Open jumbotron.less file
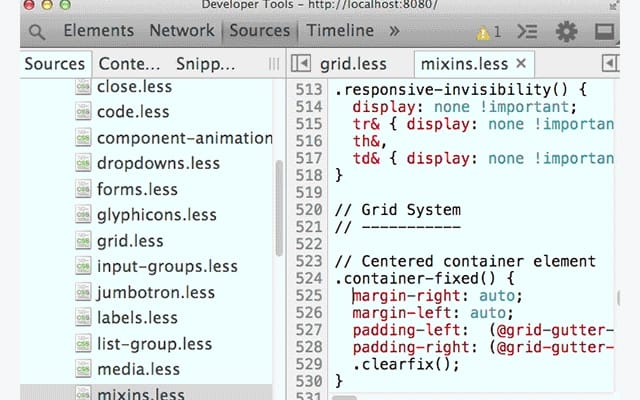The height and width of the screenshot is (400, 640). click(156, 293)
